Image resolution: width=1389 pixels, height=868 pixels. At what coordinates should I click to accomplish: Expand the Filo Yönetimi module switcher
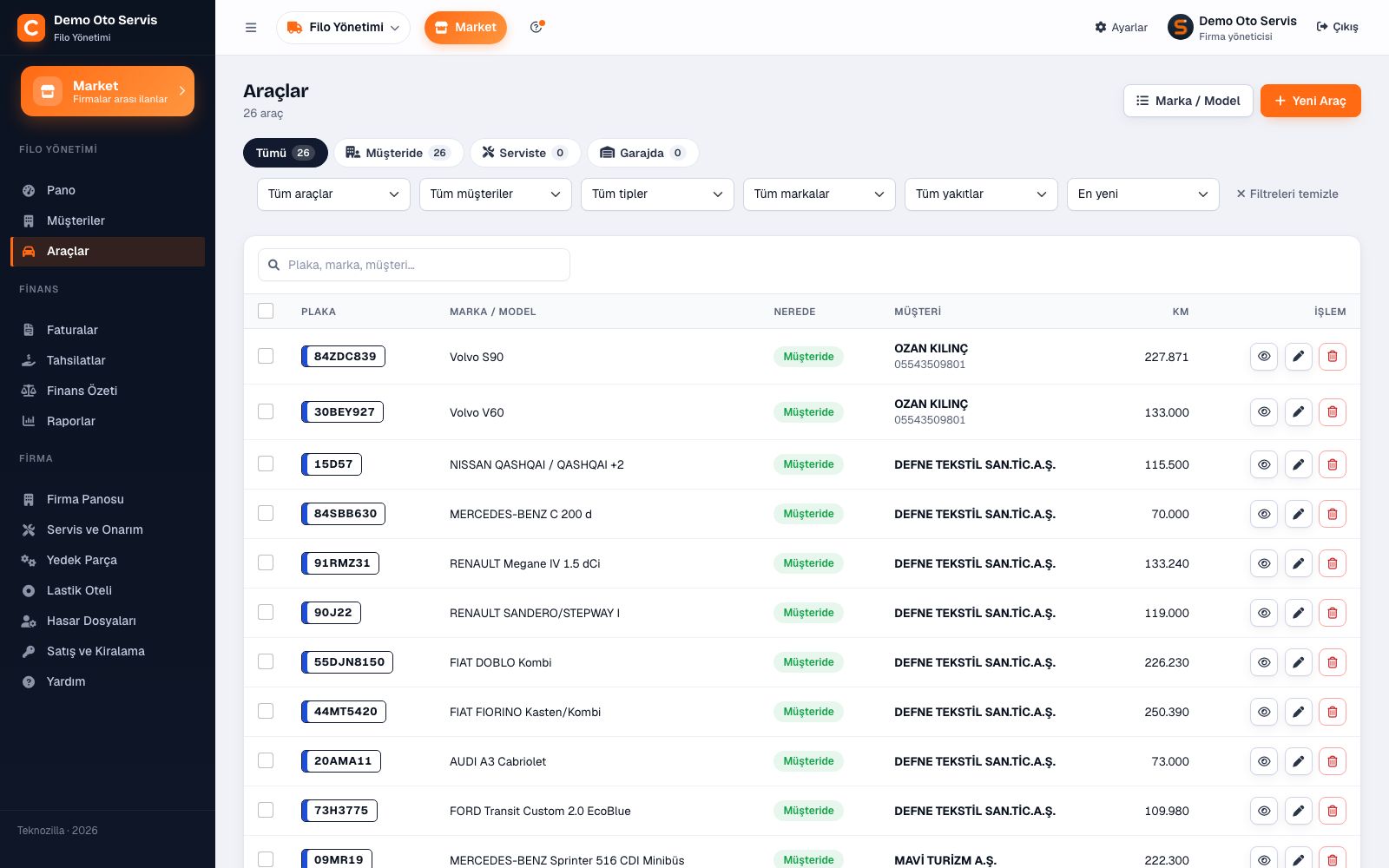tap(343, 28)
